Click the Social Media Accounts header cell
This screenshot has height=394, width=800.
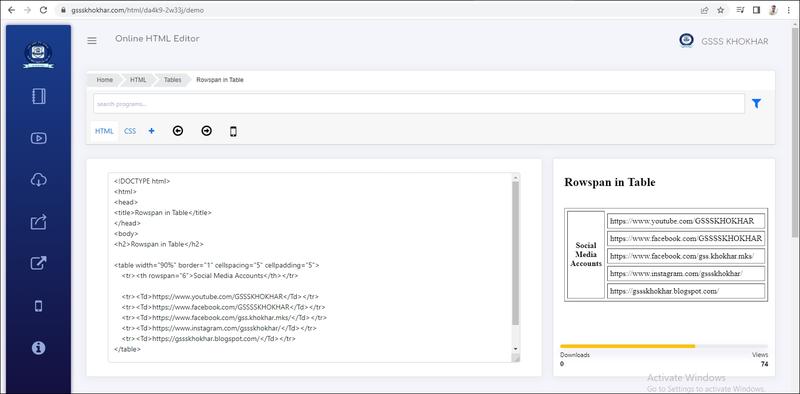tap(586, 255)
